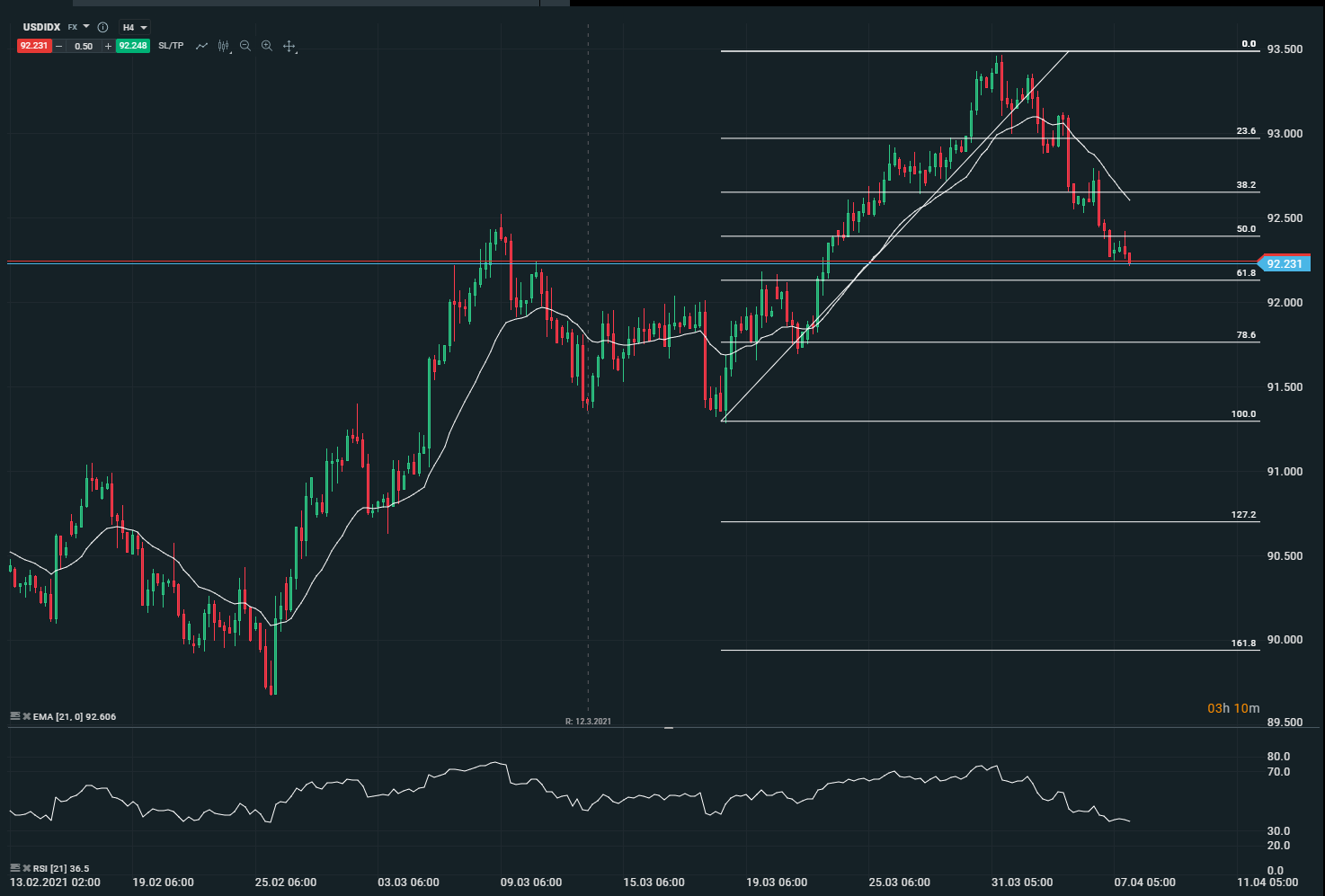Open the candlestick chart type menu
Screen dimensions: 1325x896
tap(223, 46)
